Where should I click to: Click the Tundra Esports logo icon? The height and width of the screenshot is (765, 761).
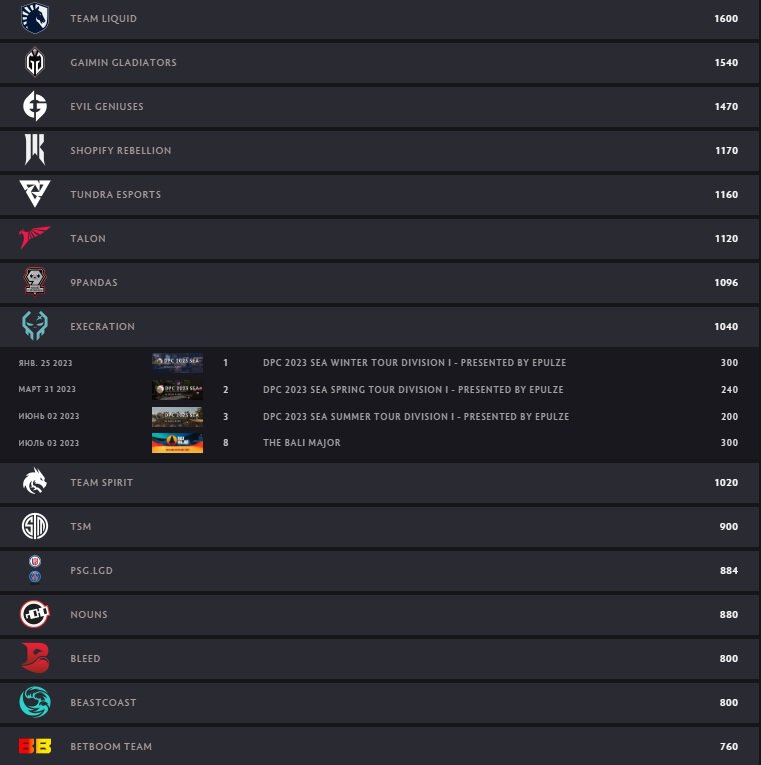35,194
